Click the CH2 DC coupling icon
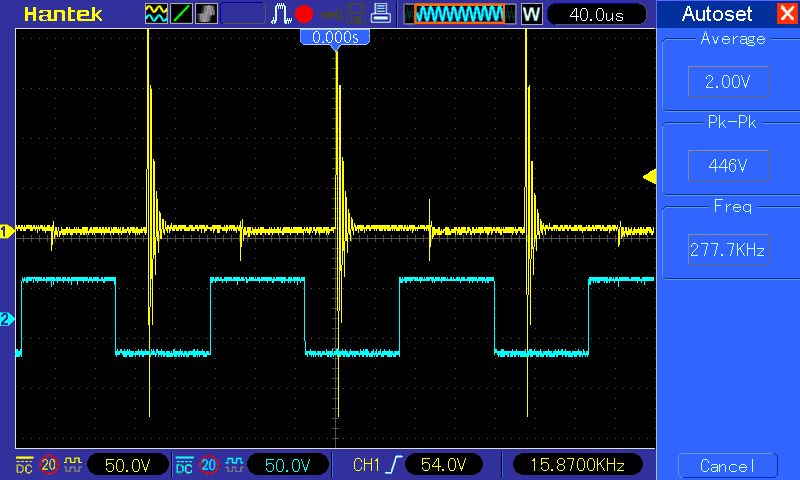The height and width of the screenshot is (480, 800). (x=184, y=465)
